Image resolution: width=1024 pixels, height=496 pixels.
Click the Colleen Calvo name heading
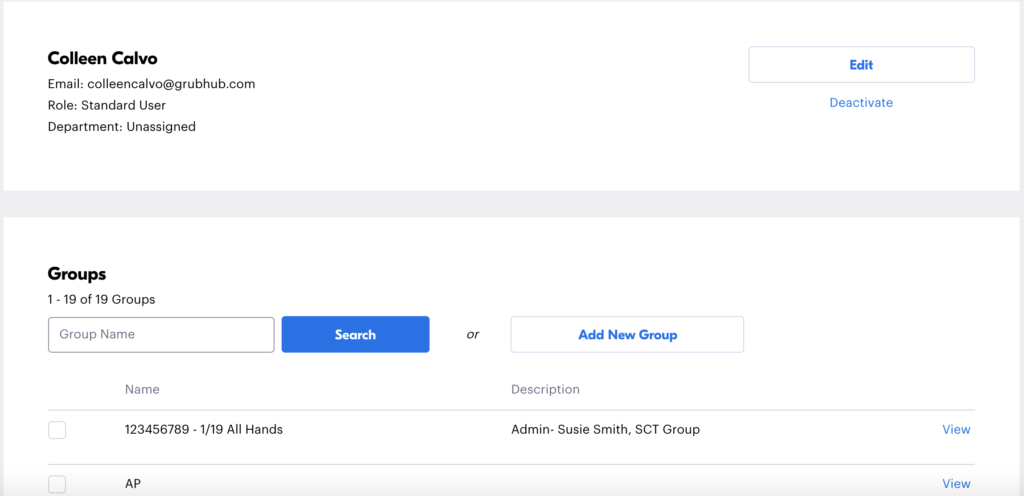(103, 59)
